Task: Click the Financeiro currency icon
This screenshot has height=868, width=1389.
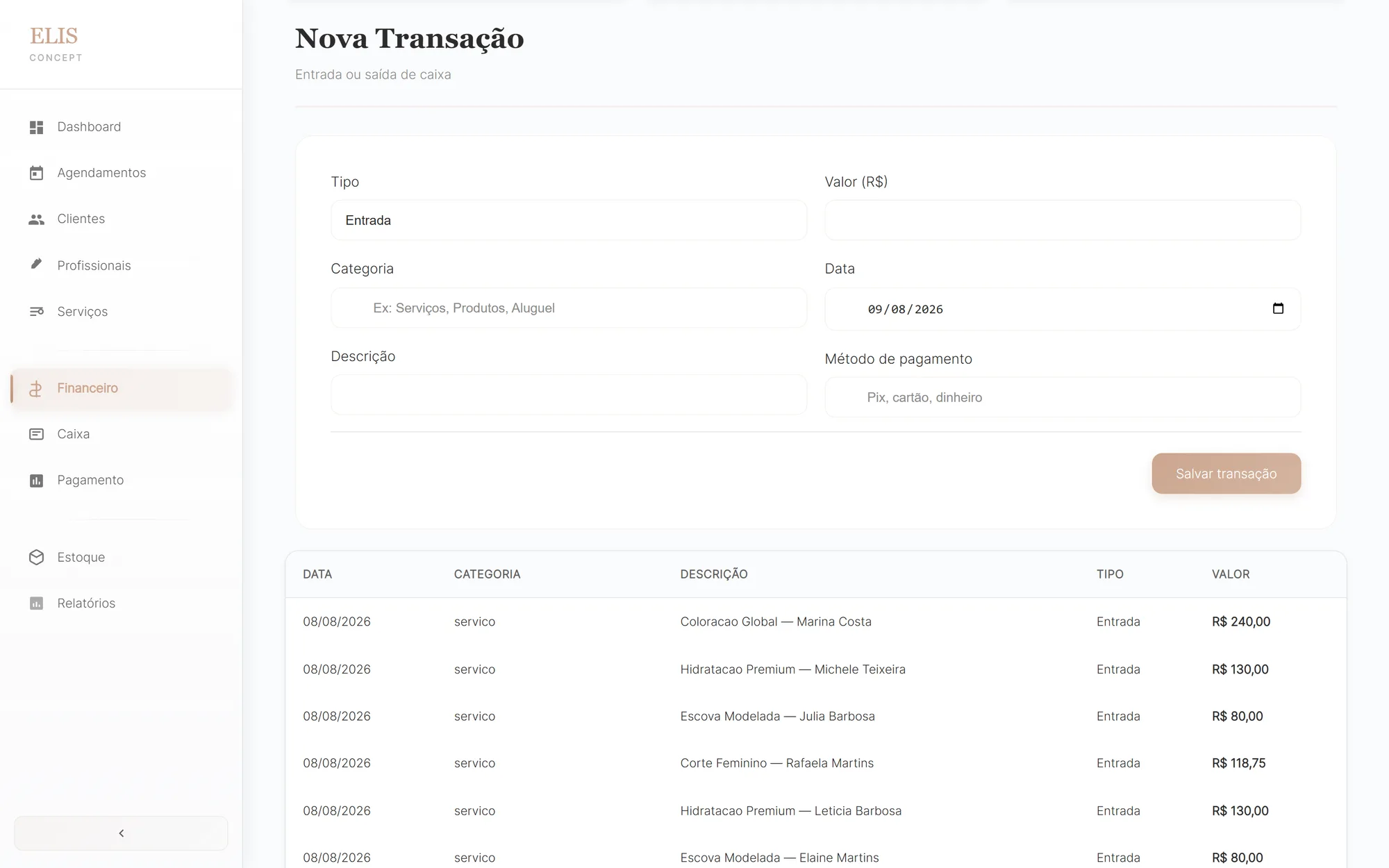Action: click(x=36, y=388)
